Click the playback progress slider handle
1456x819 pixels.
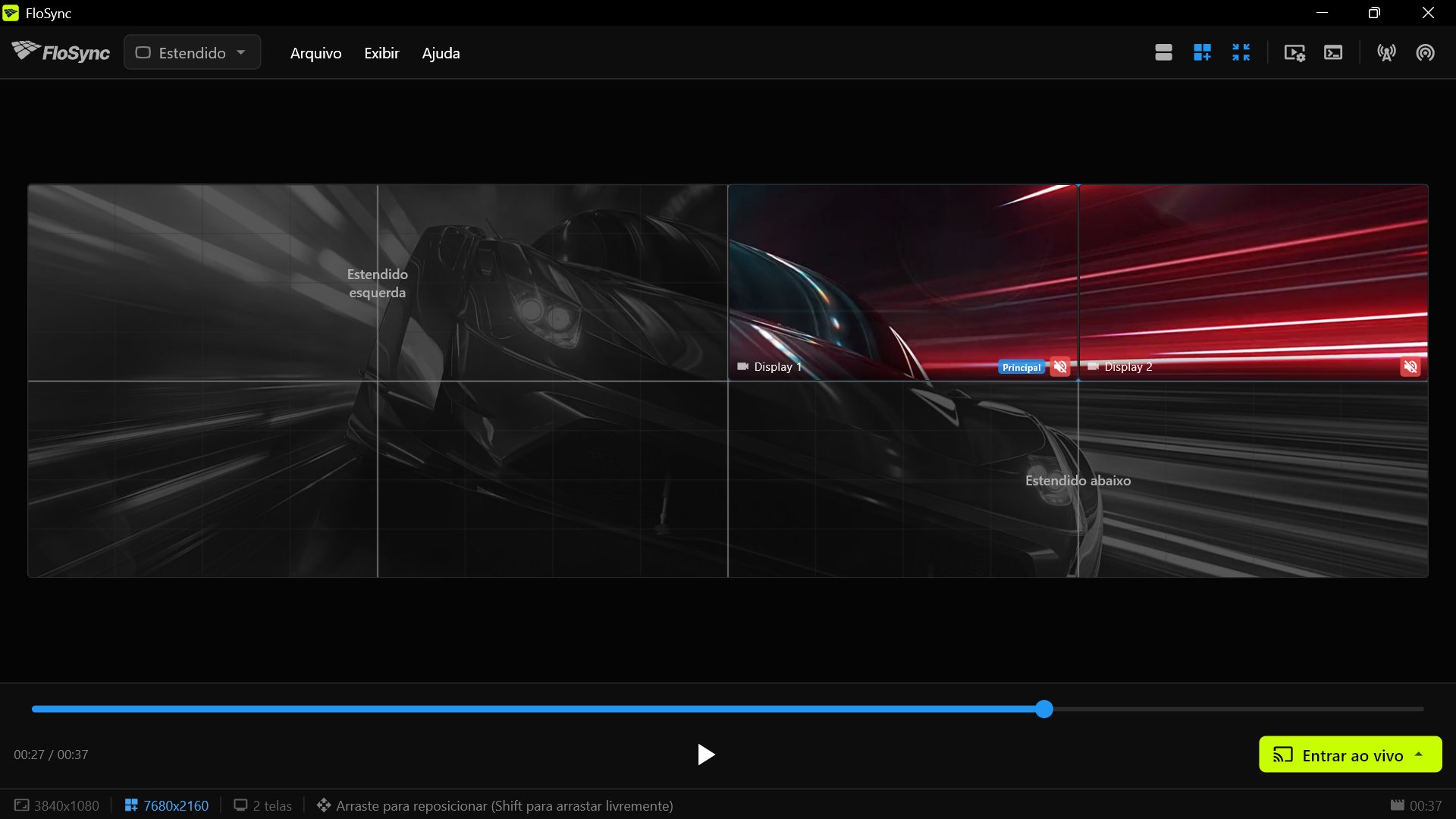click(x=1044, y=709)
